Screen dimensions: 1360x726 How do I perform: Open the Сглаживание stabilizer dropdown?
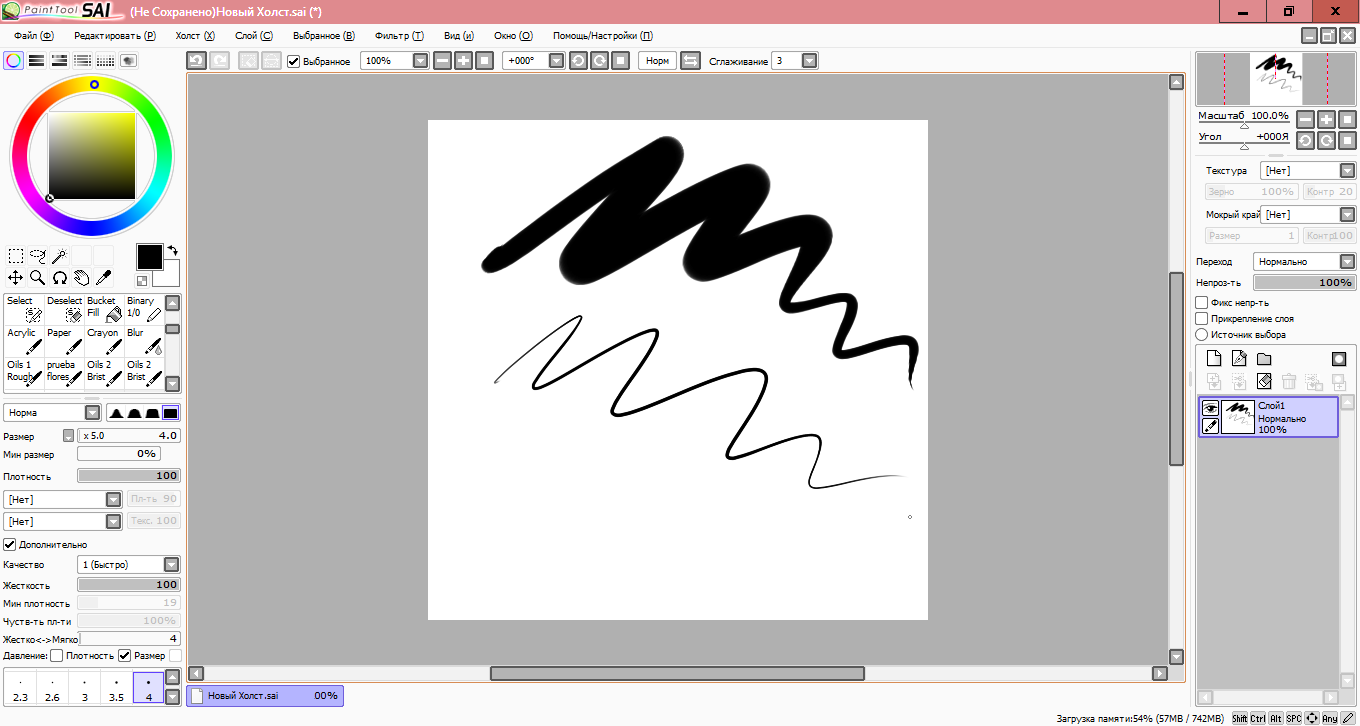click(x=809, y=61)
